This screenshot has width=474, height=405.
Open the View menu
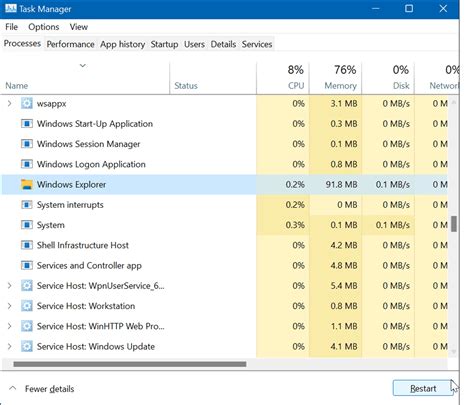coord(79,27)
